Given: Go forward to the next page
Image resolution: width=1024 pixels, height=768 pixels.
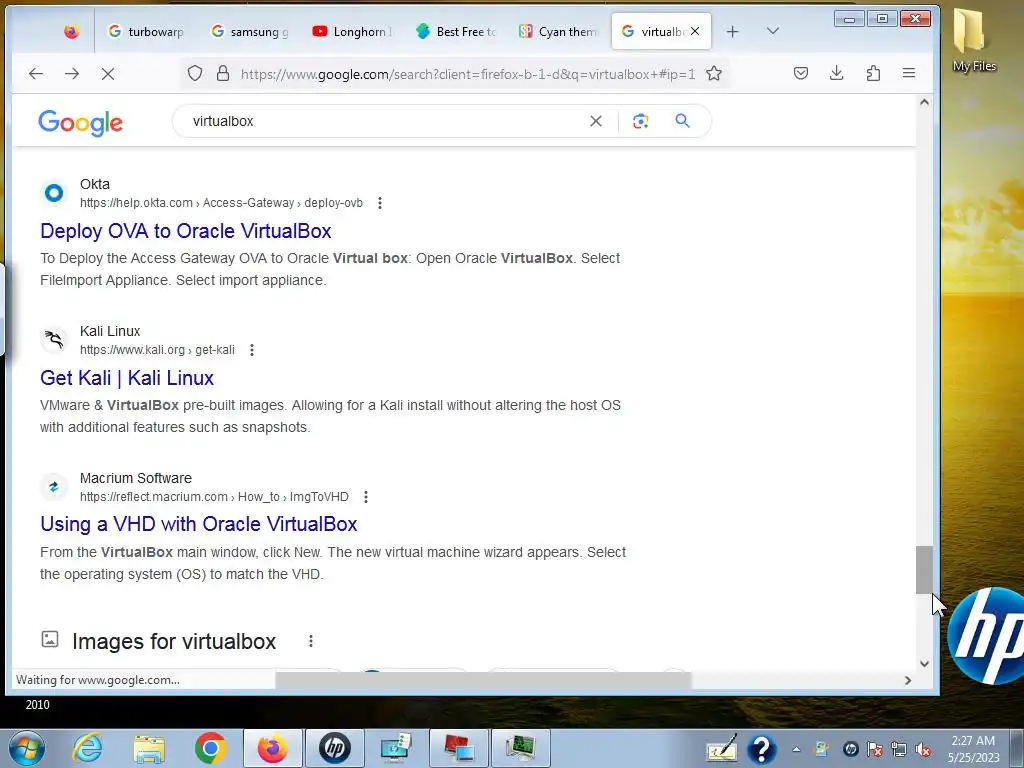Looking at the screenshot, I should pos(72,74).
